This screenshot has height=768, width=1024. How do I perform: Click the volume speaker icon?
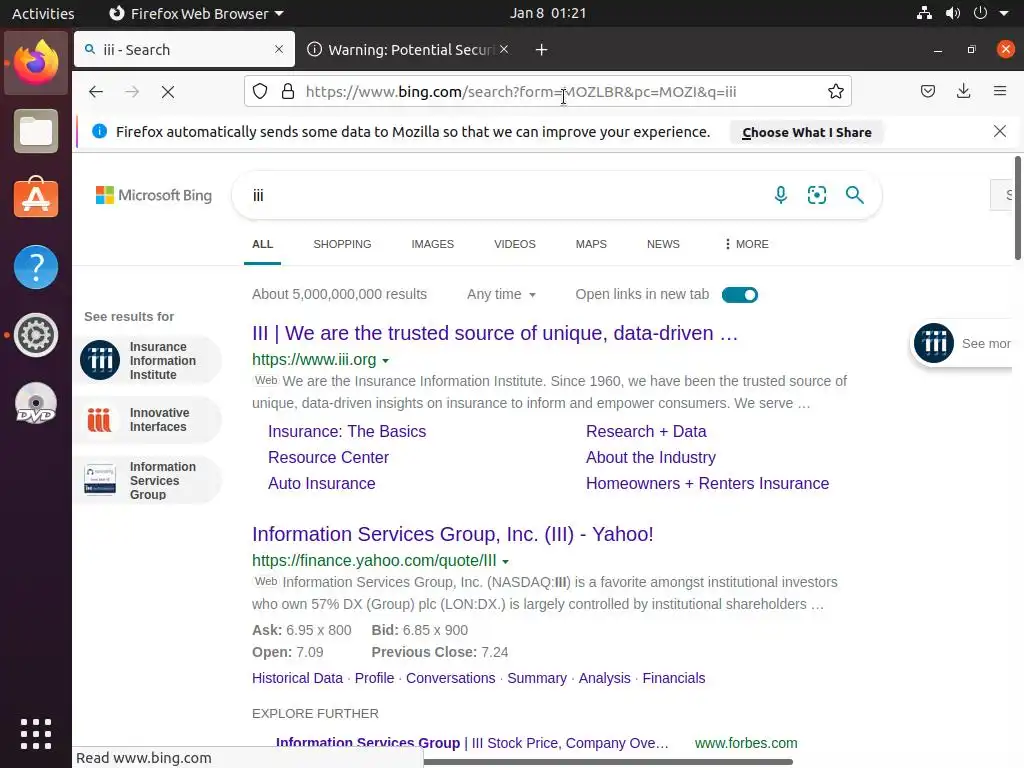click(x=953, y=13)
